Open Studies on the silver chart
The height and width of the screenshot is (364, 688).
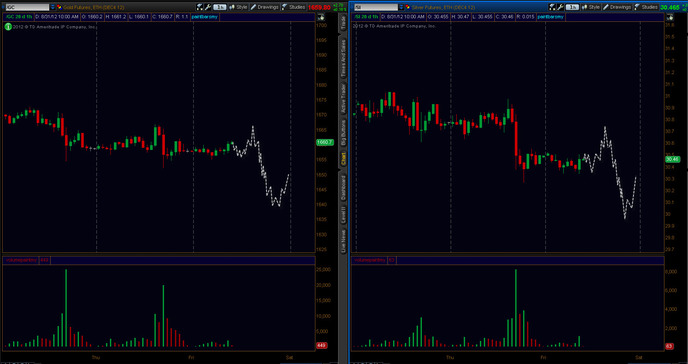coord(646,7)
